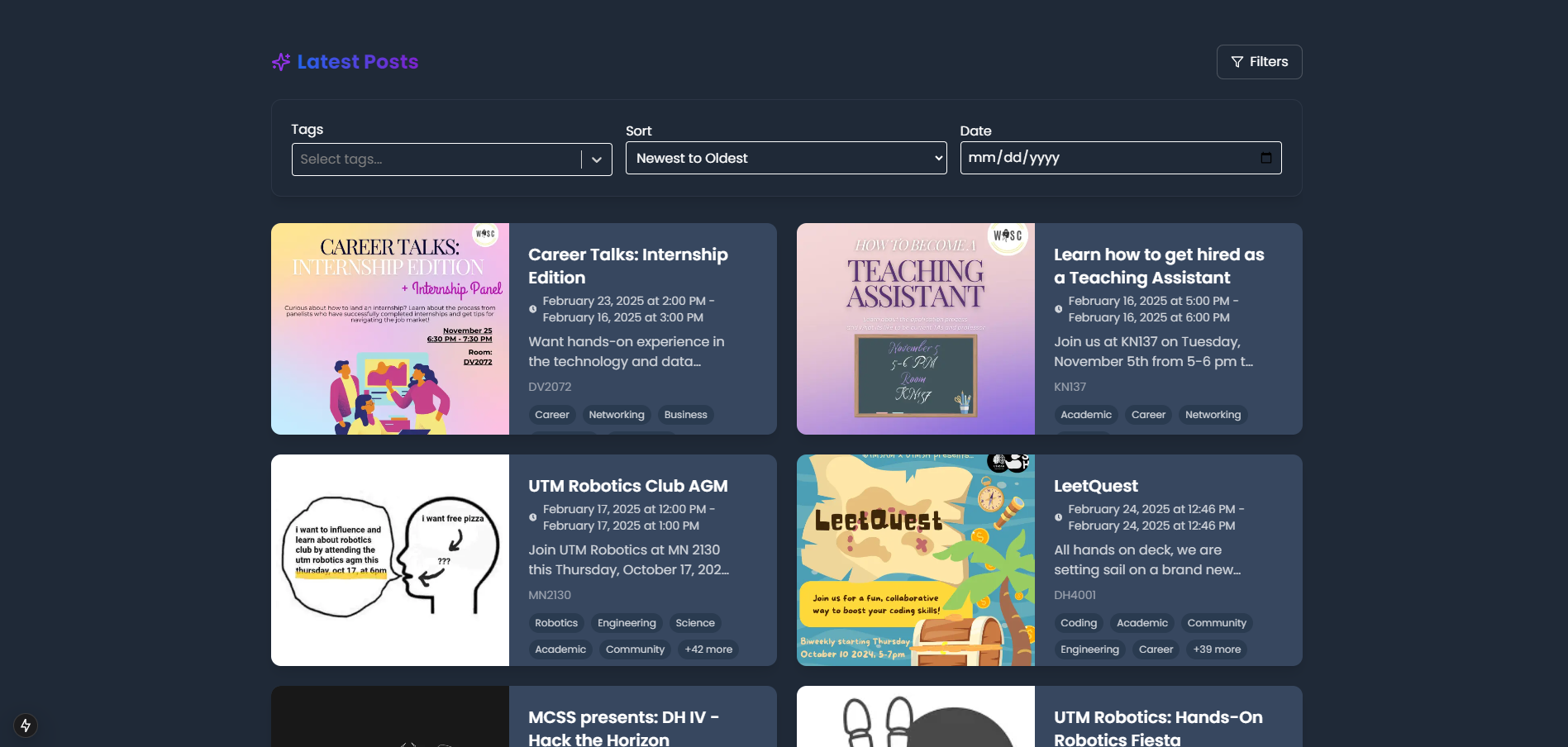Click the clock icon on Career Talks card

[x=532, y=309]
